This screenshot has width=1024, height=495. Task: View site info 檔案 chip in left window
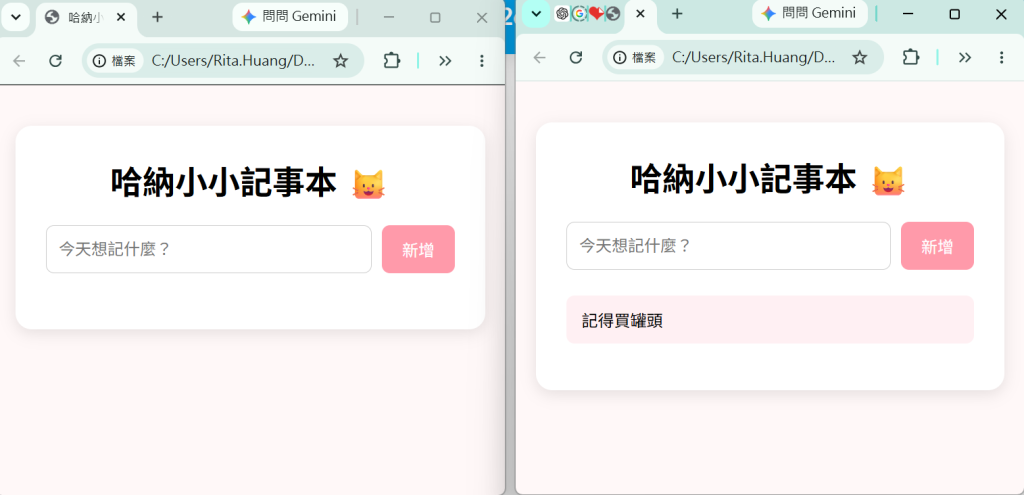(x=114, y=61)
